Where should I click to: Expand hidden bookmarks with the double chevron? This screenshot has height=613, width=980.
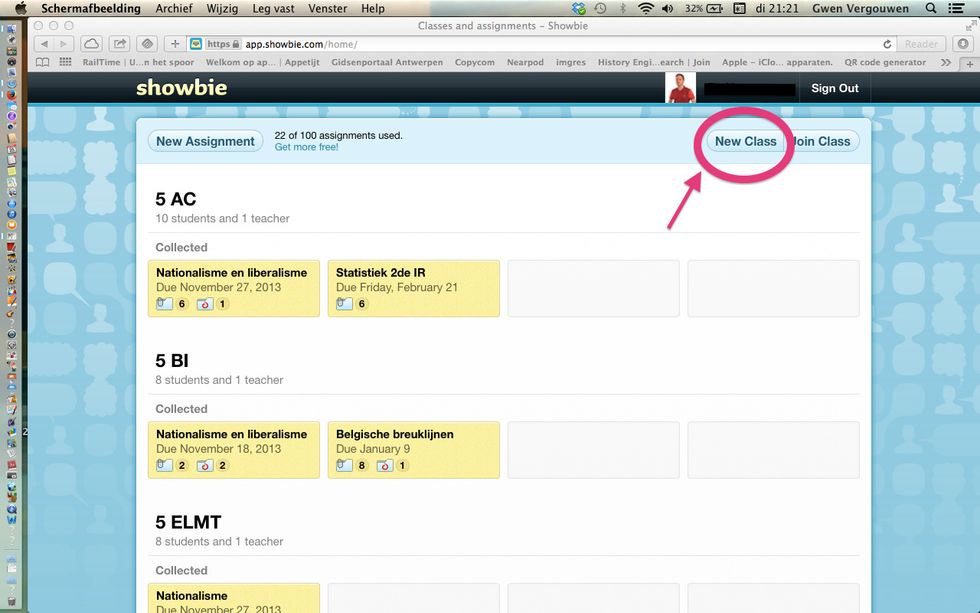(946, 62)
